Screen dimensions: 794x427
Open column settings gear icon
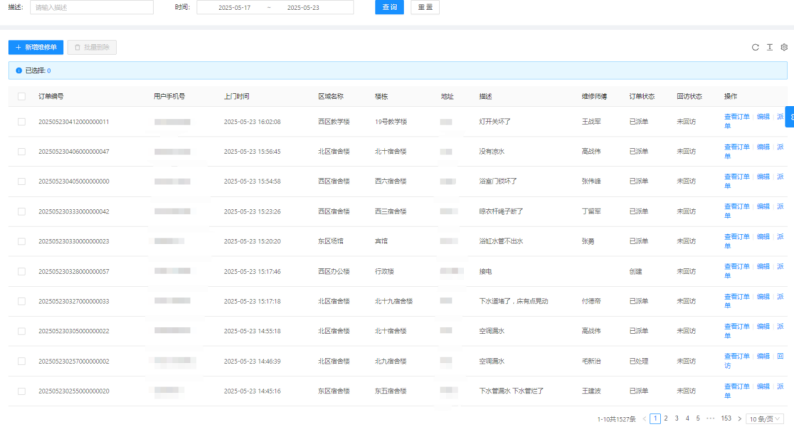click(x=784, y=47)
